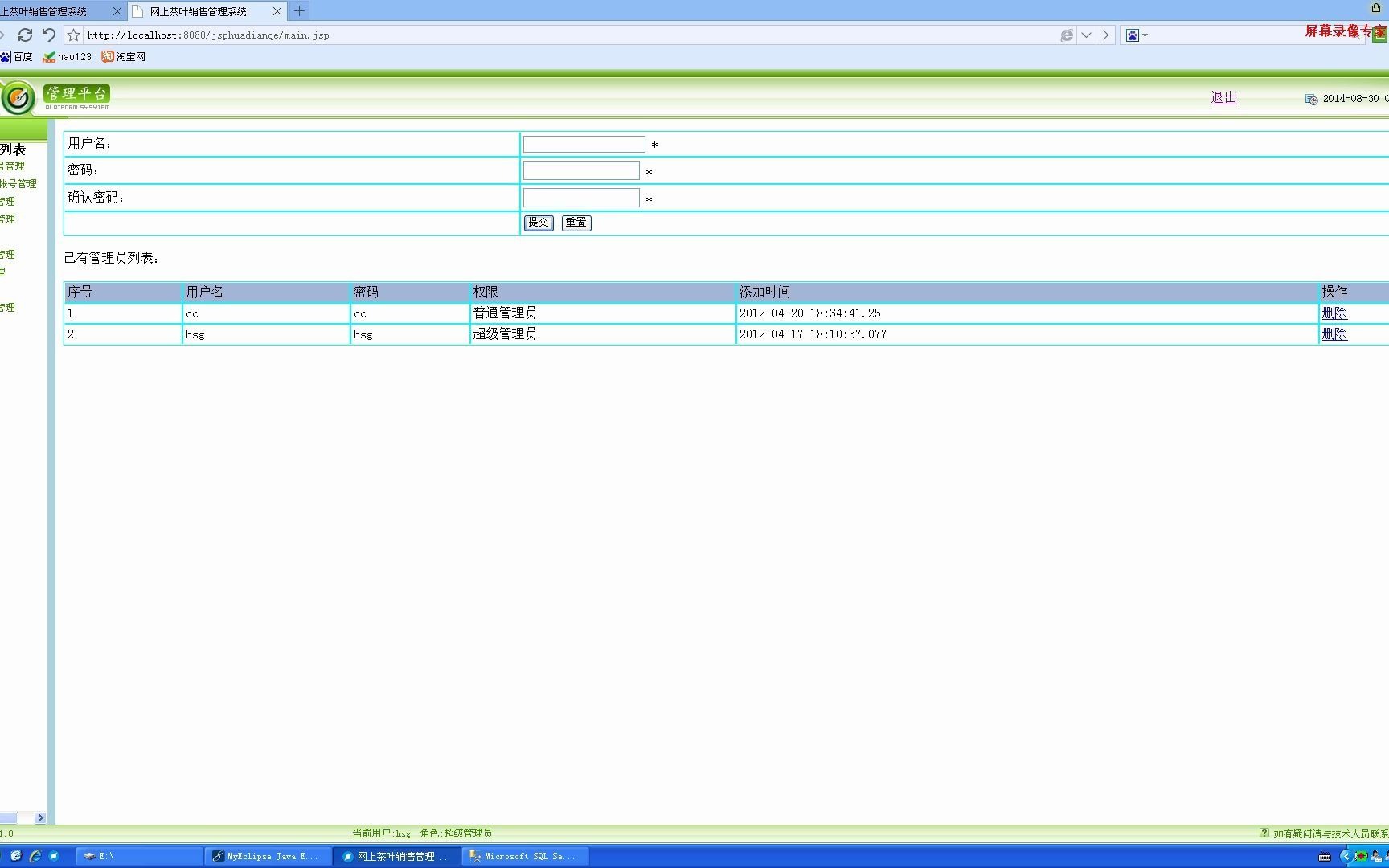
Task: Click the timestamp 2012-04-20 18:34:41.25
Action: (x=809, y=313)
